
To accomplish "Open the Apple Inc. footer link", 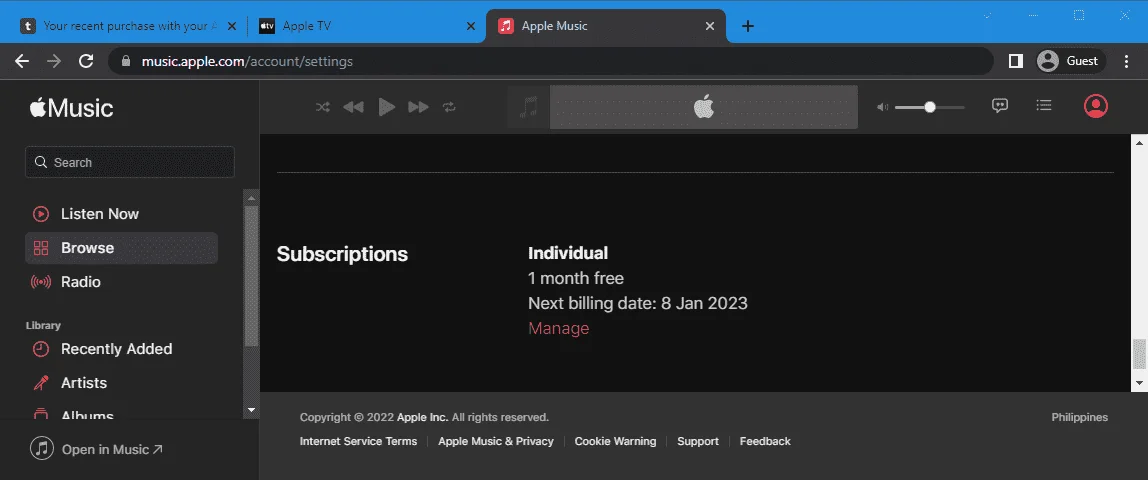I will [x=422, y=417].
